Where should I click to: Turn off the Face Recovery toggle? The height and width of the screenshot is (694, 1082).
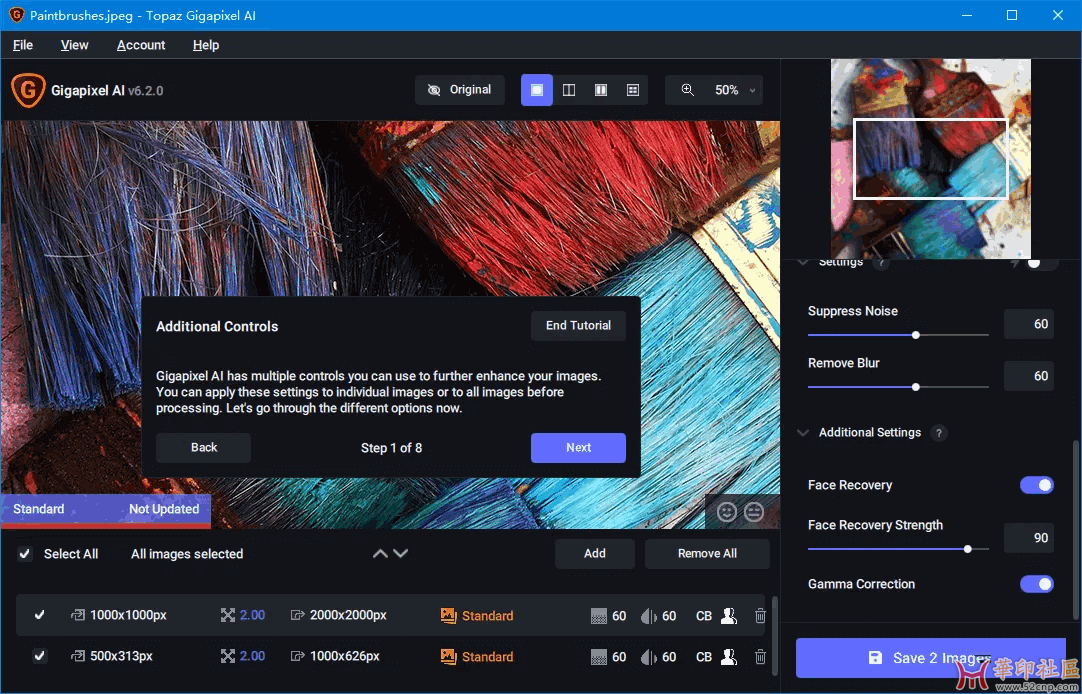pos(1036,485)
